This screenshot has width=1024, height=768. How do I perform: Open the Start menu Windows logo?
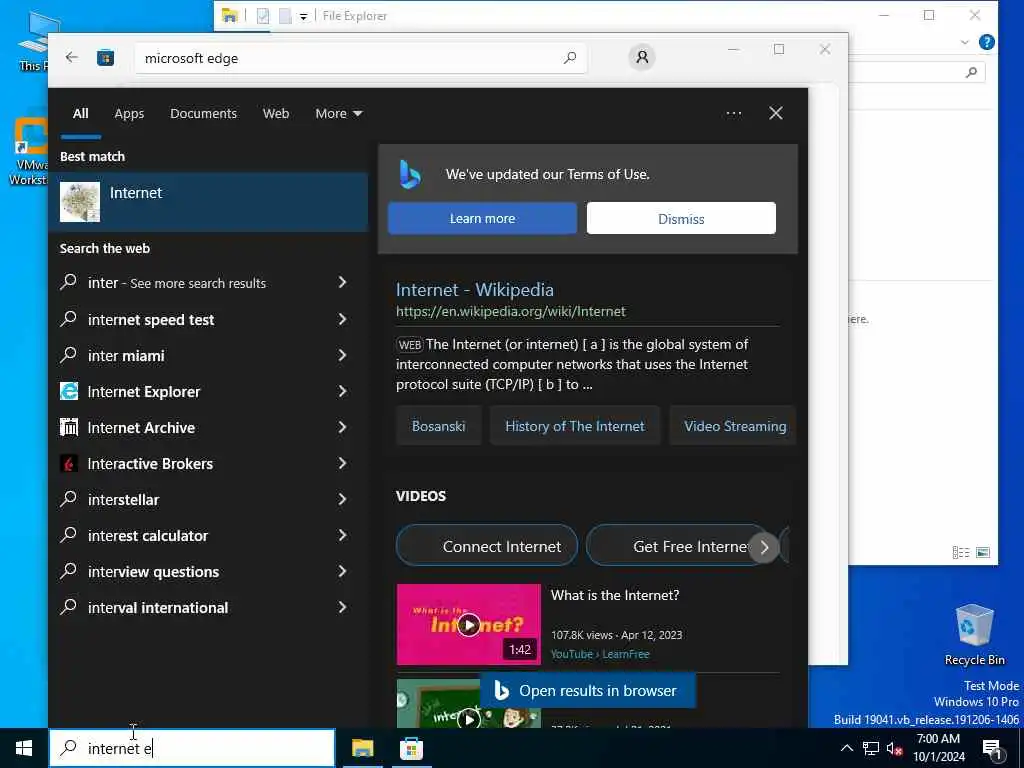pos(24,748)
